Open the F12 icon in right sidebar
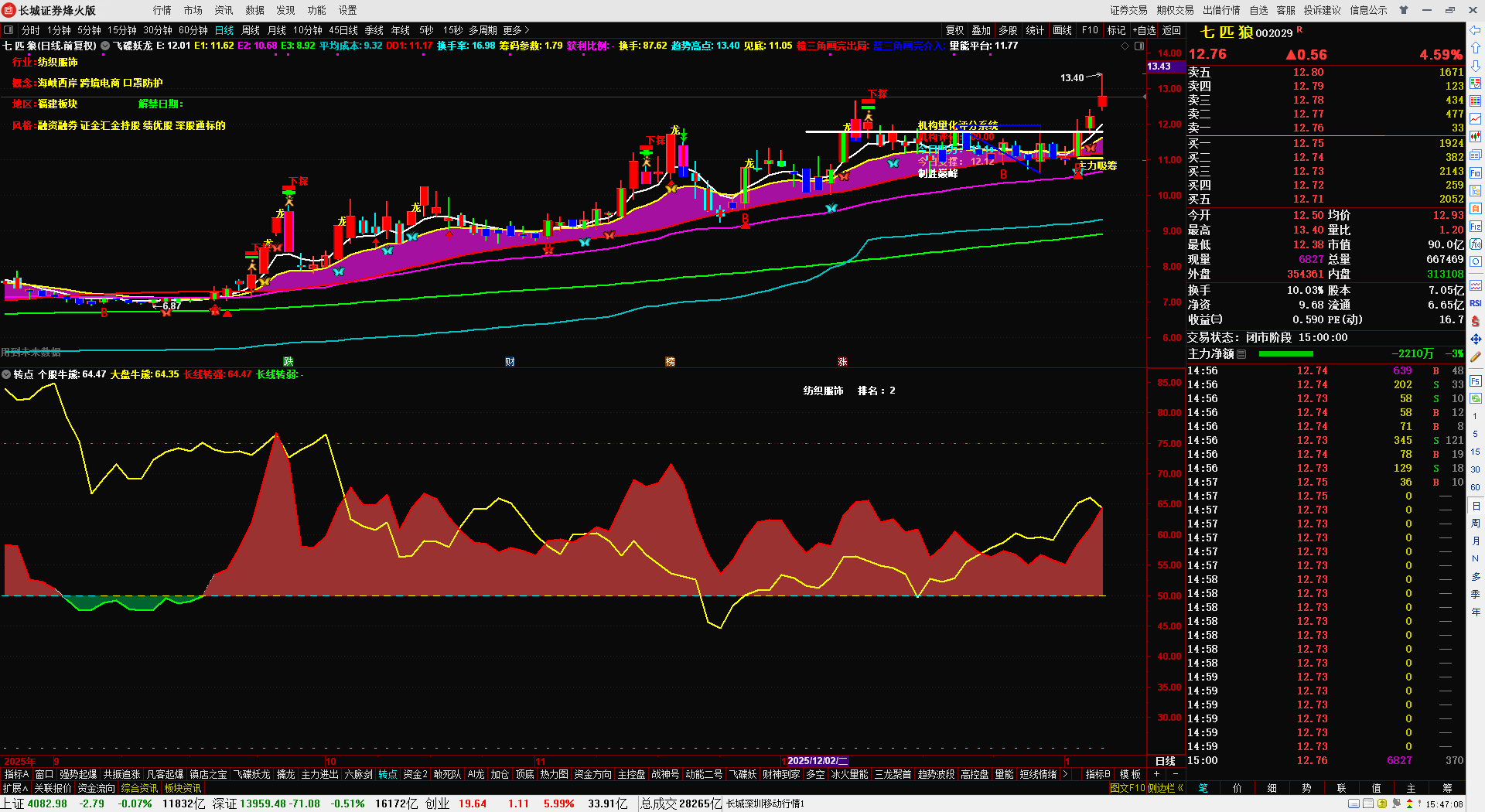This screenshot has width=1485, height=812. tap(1476, 227)
